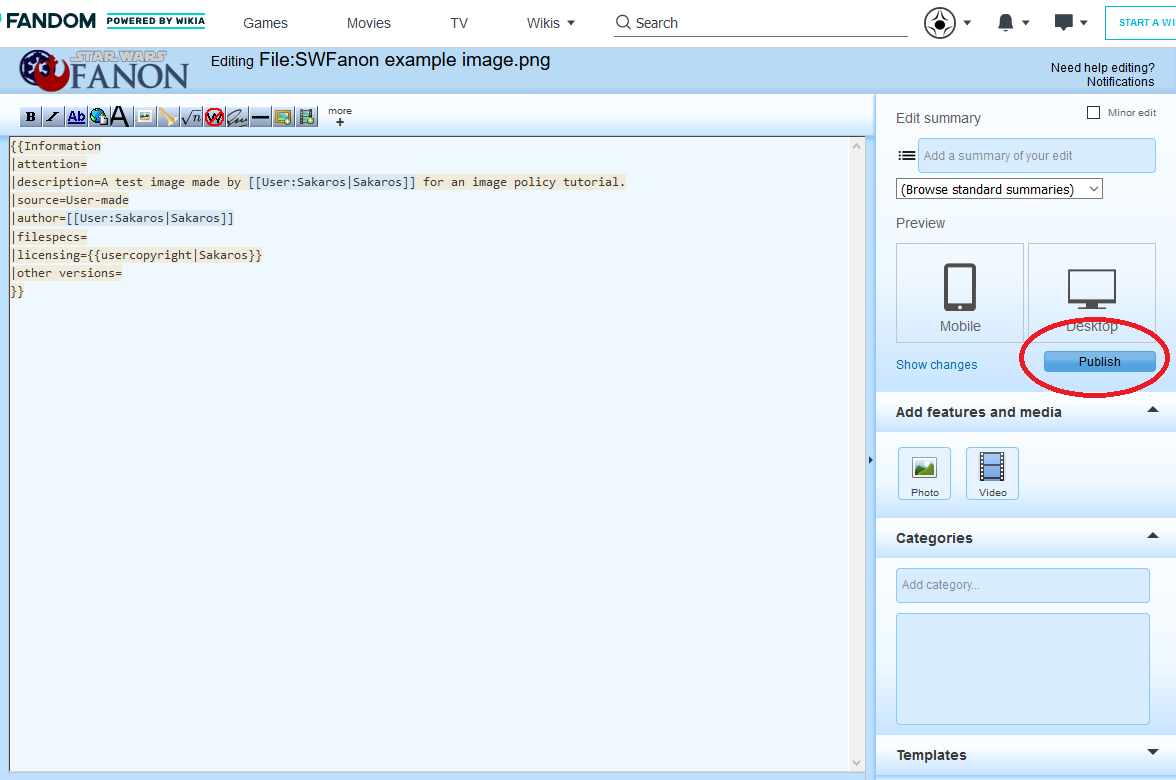The image size is (1176, 780).
Task: Insert internal link with Ab icon
Action: point(76,116)
